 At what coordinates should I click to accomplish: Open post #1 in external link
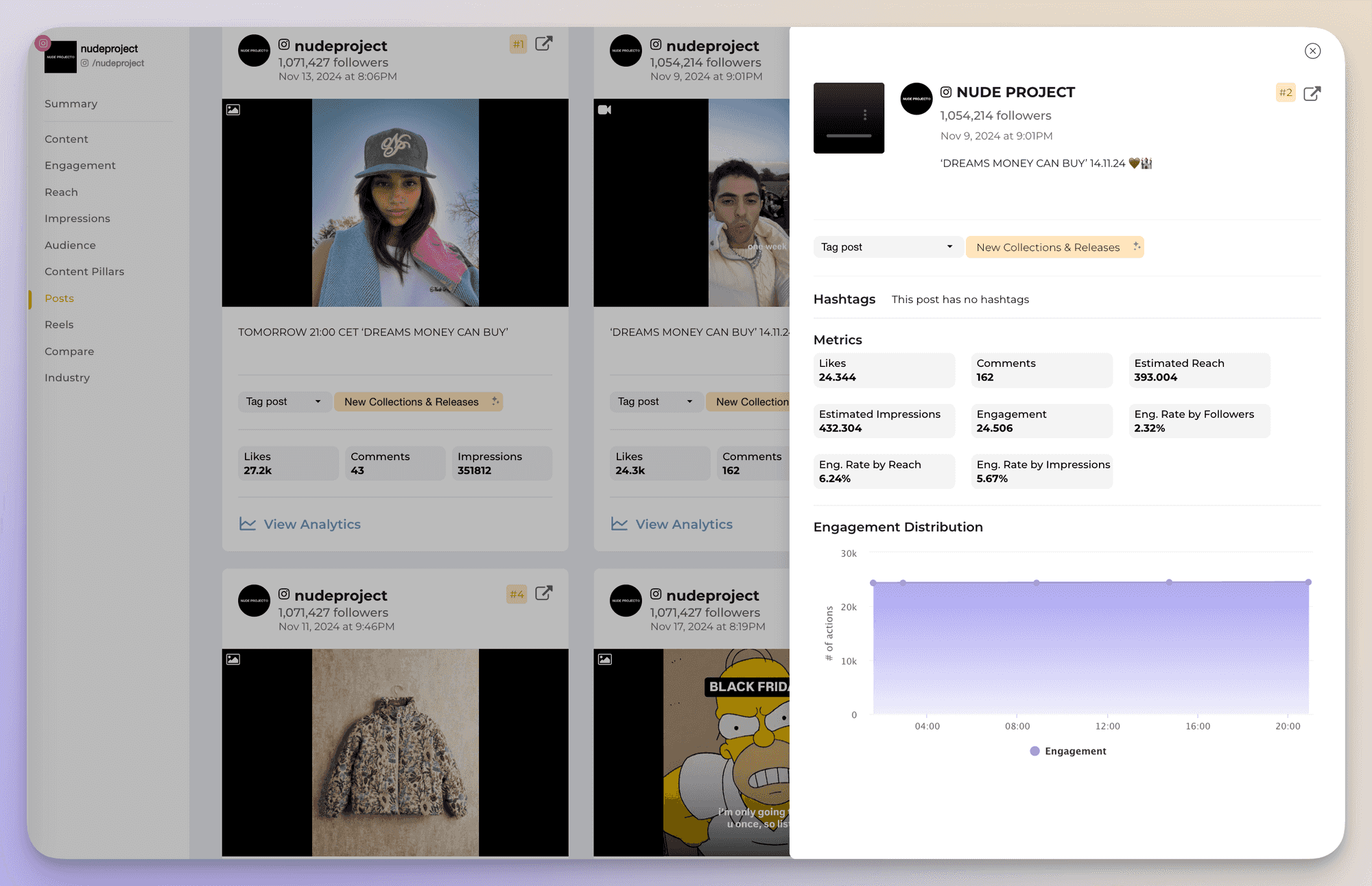pos(543,44)
